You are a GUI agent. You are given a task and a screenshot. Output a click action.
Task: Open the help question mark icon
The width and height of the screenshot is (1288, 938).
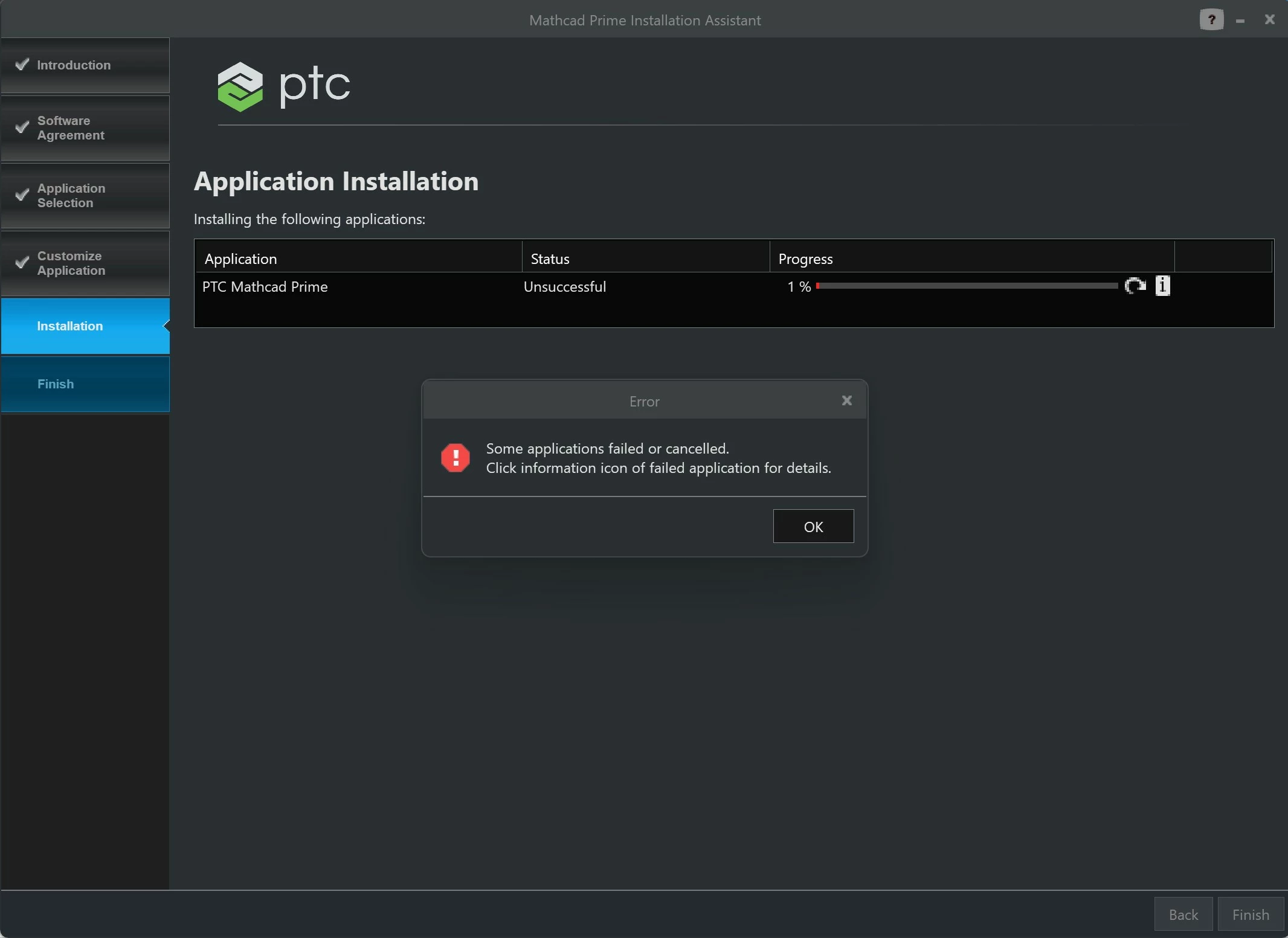pyautogui.click(x=1211, y=20)
